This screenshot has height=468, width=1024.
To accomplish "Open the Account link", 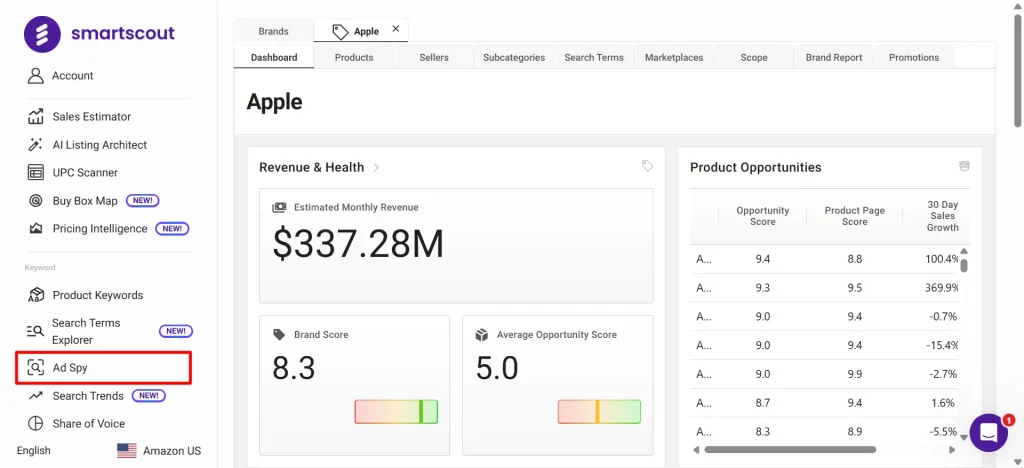I will [x=72, y=76].
